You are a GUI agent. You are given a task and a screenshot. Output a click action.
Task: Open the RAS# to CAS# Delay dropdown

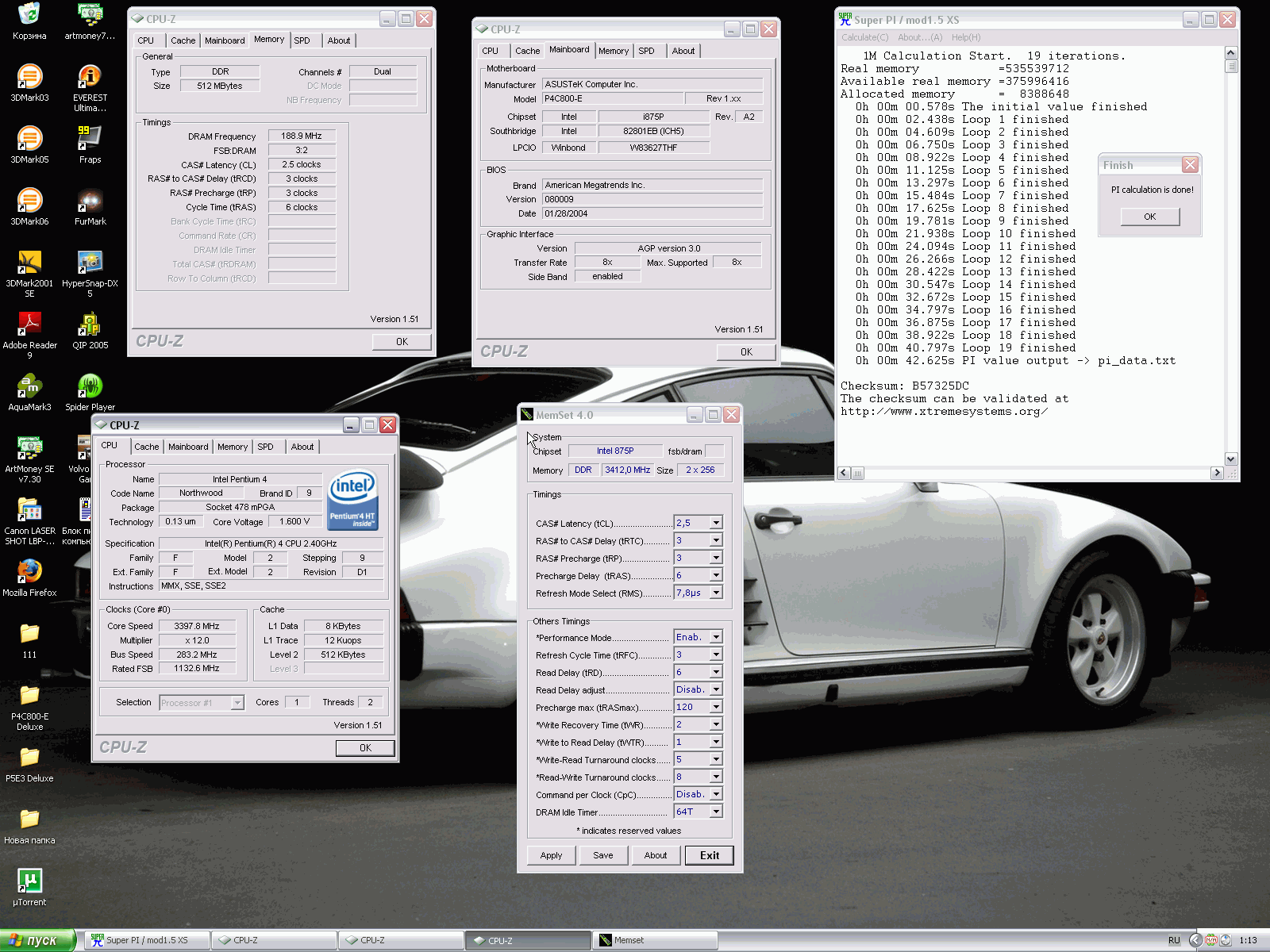716,540
